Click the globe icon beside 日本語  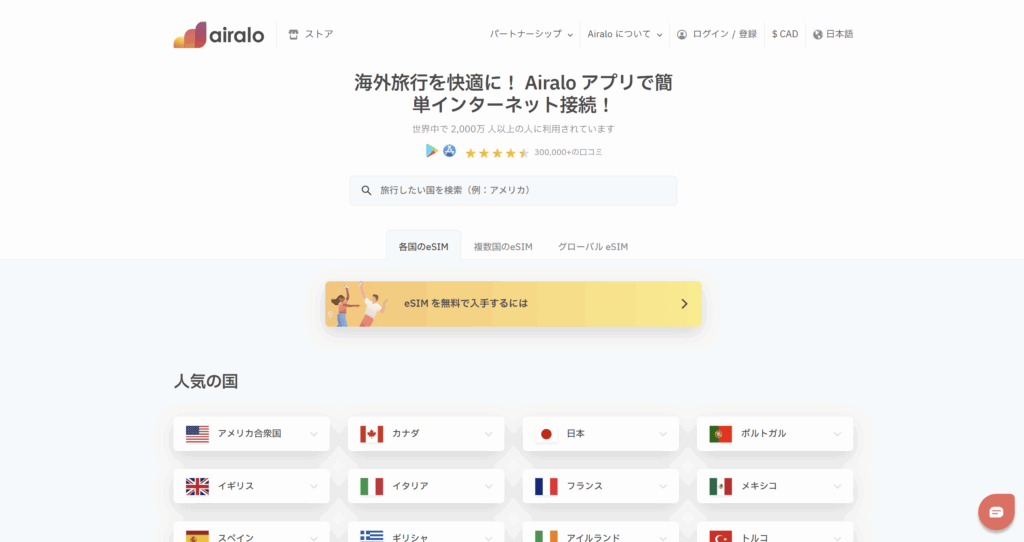818,35
